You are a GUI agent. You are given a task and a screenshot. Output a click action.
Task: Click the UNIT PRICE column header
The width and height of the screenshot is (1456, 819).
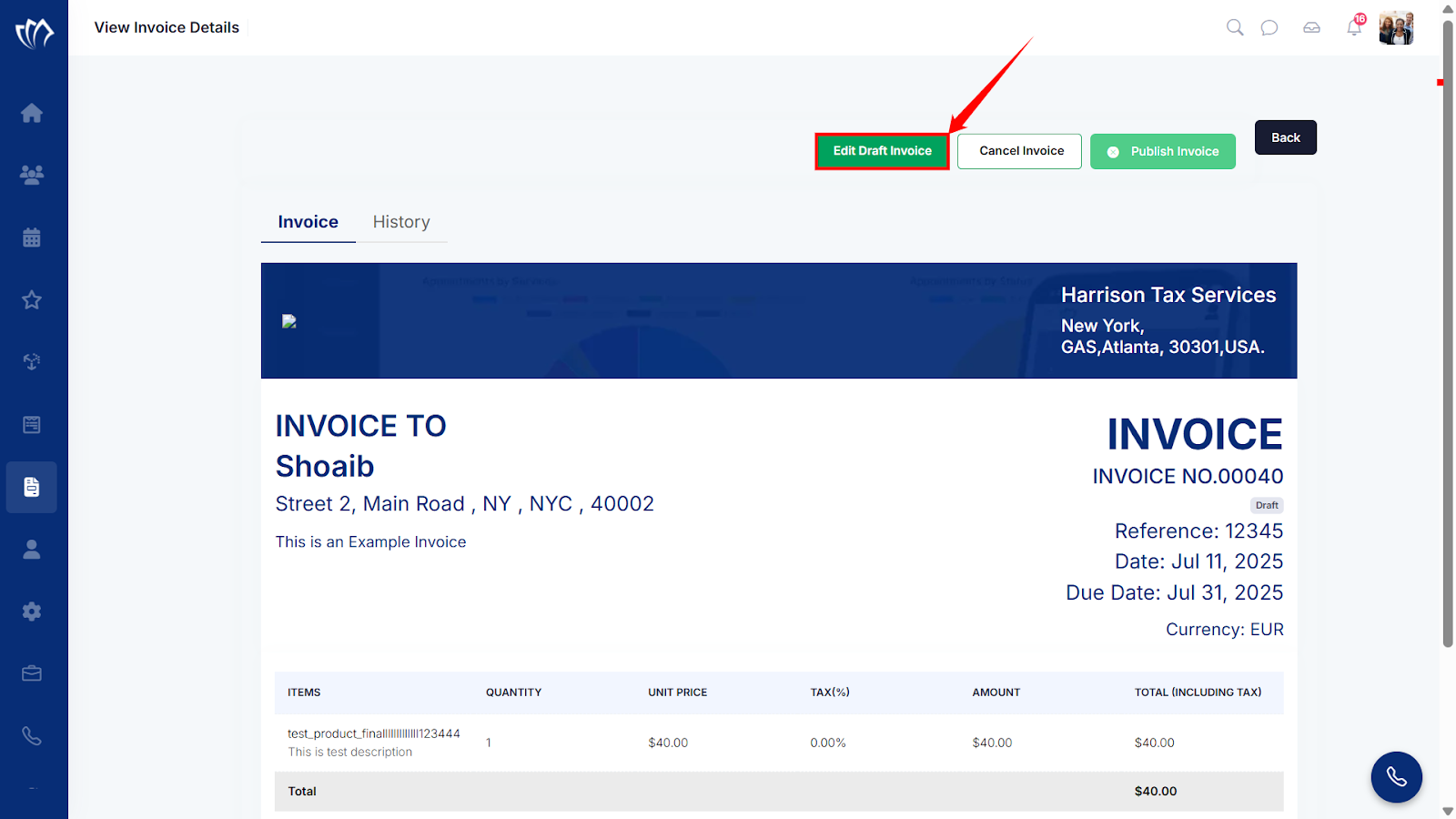tap(677, 693)
